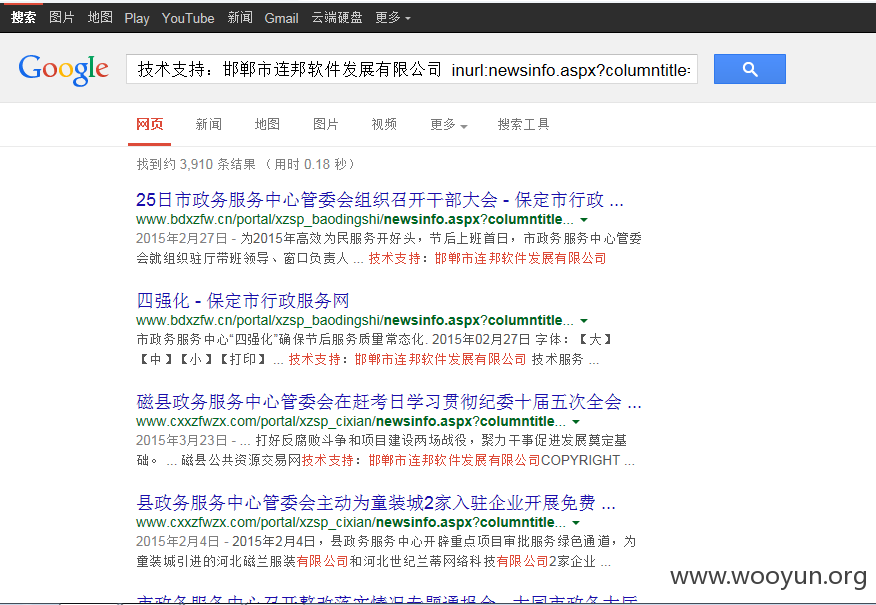Viewport: 876px width, 605px height.
Task: Click snippet date 2015年2月27日
Action: 182,239
